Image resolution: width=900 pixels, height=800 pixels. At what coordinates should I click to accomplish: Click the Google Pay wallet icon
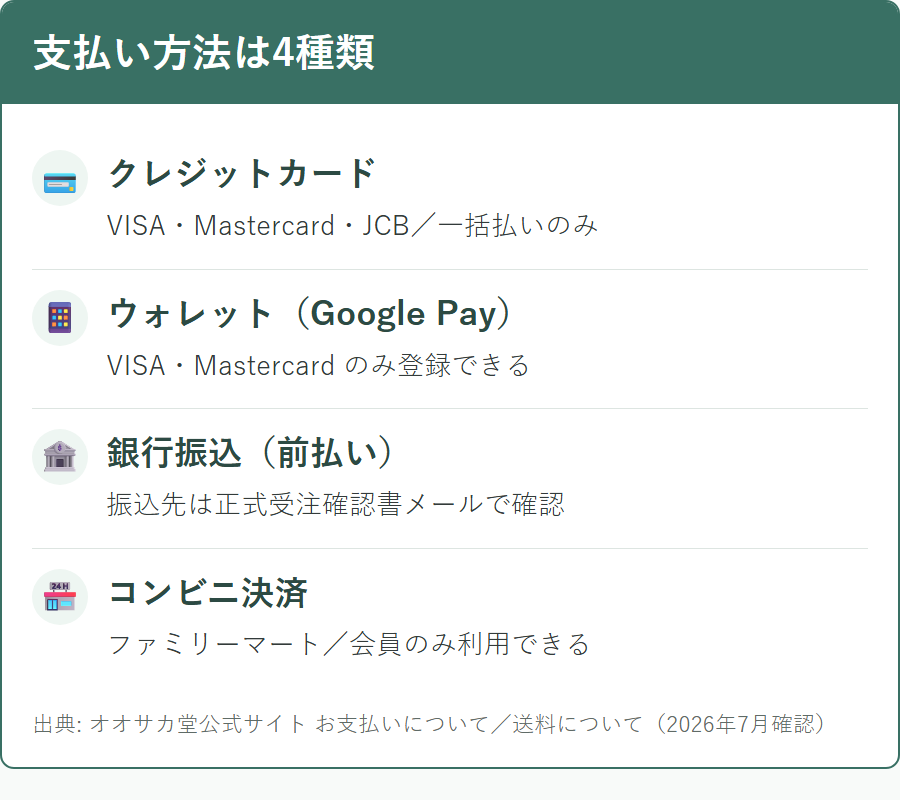click(x=60, y=318)
